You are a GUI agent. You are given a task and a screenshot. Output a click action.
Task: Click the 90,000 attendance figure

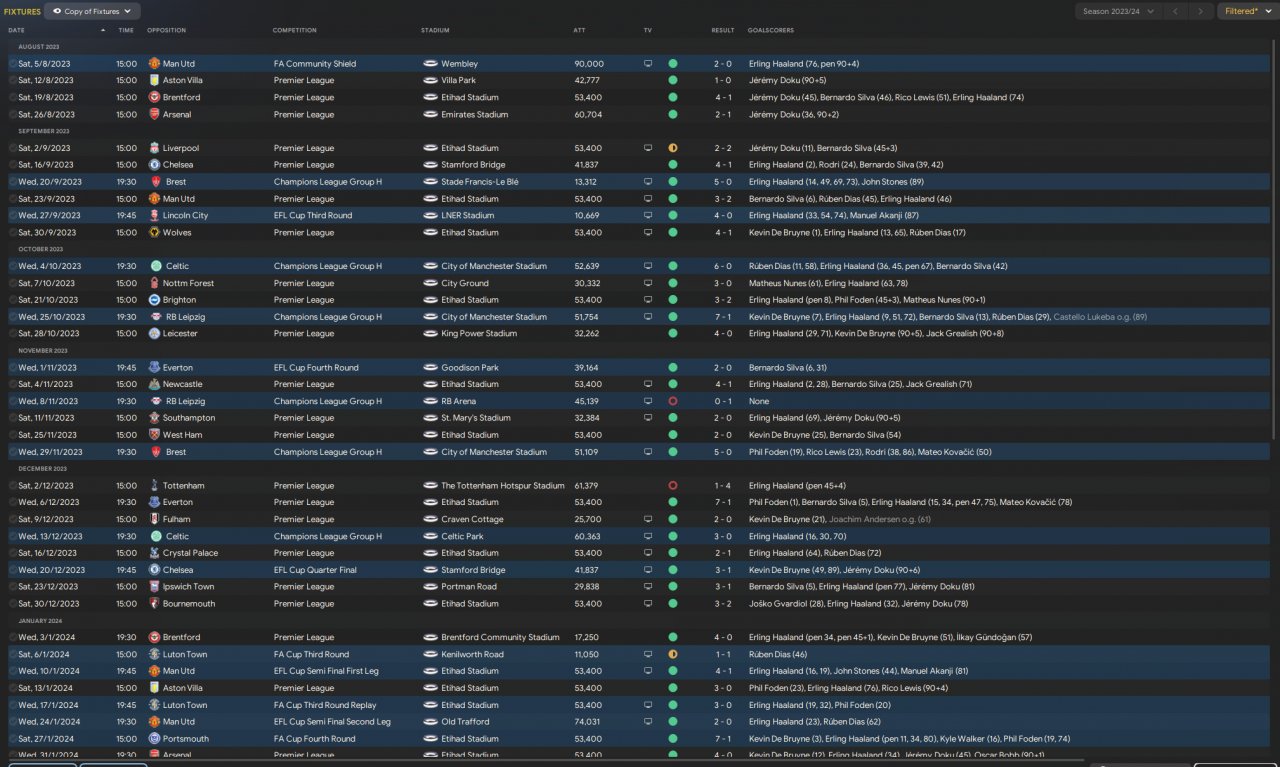pyautogui.click(x=589, y=64)
